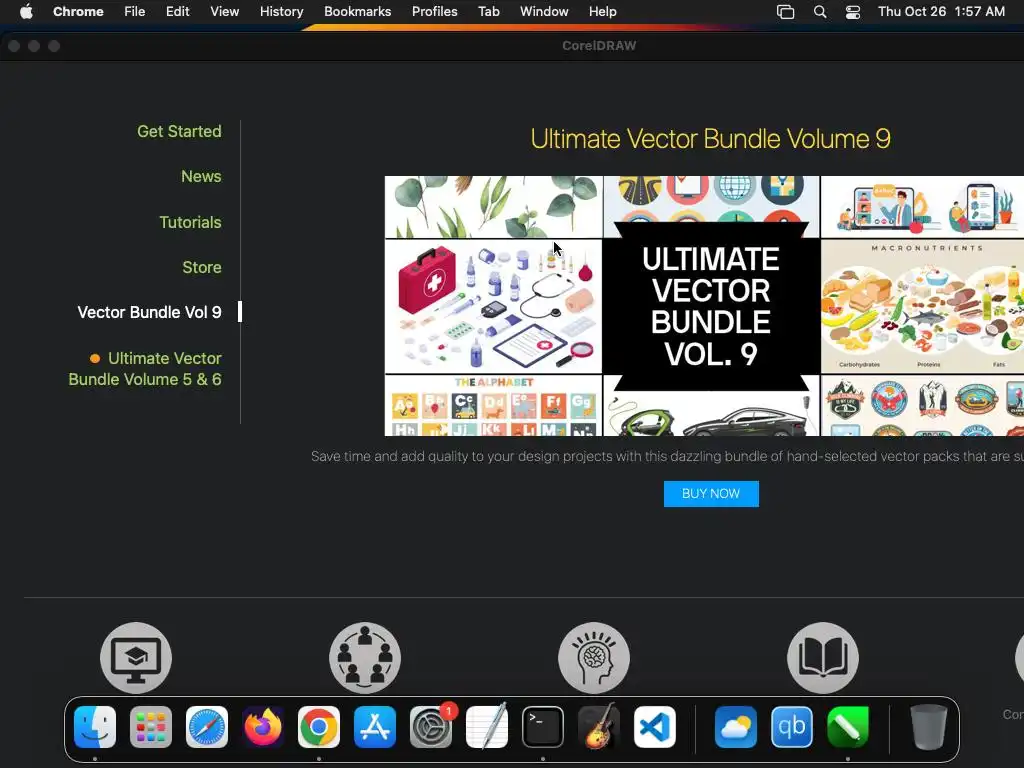Open qBittorrent from the Dock
Viewport: 1024px width, 768px height.
792,727
